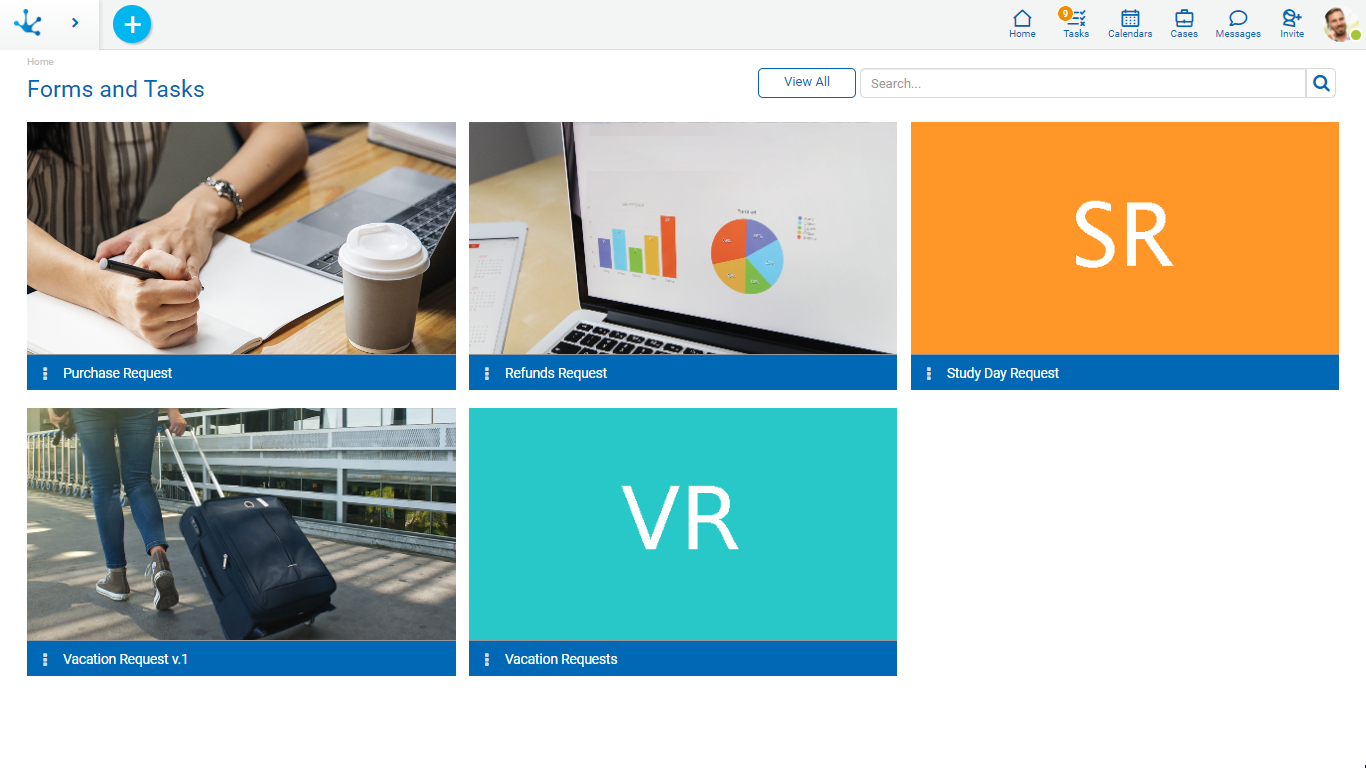
Task: Open the Messages speech bubble icon
Action: tap(1238, 23)
